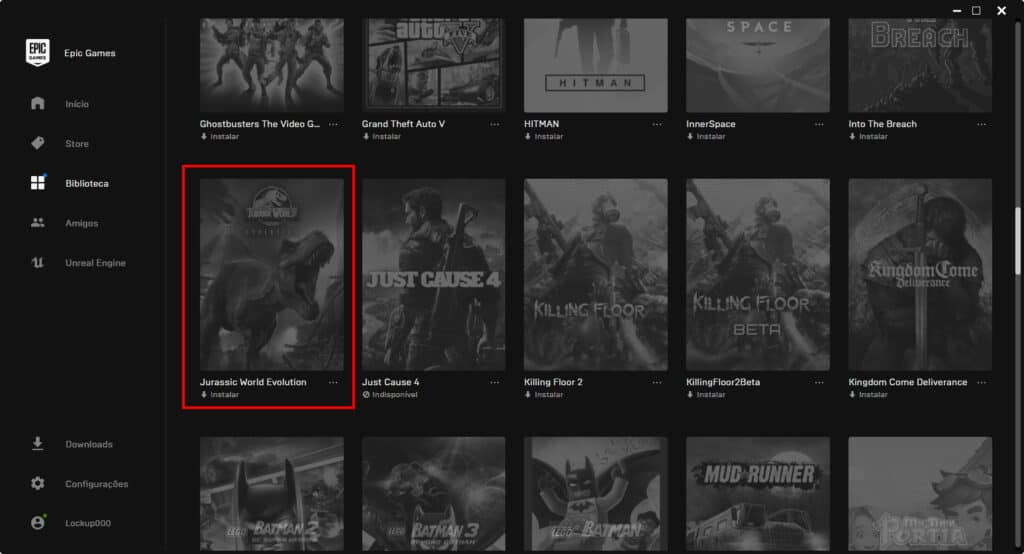Click Instalar under Killing Floor 2
The image size is (1024, 554).
coord(549,395)
